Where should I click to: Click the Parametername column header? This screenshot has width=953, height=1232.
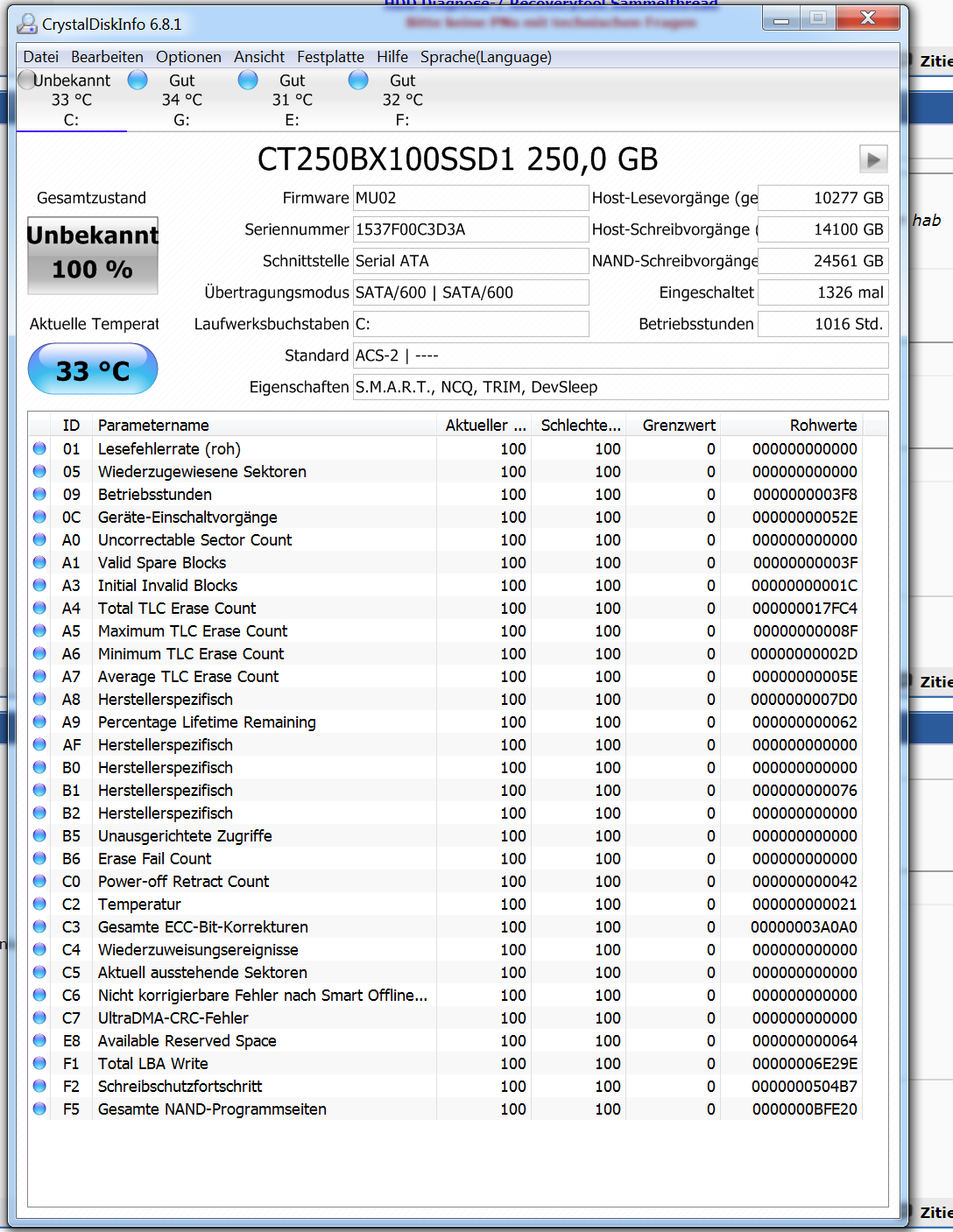265,425
